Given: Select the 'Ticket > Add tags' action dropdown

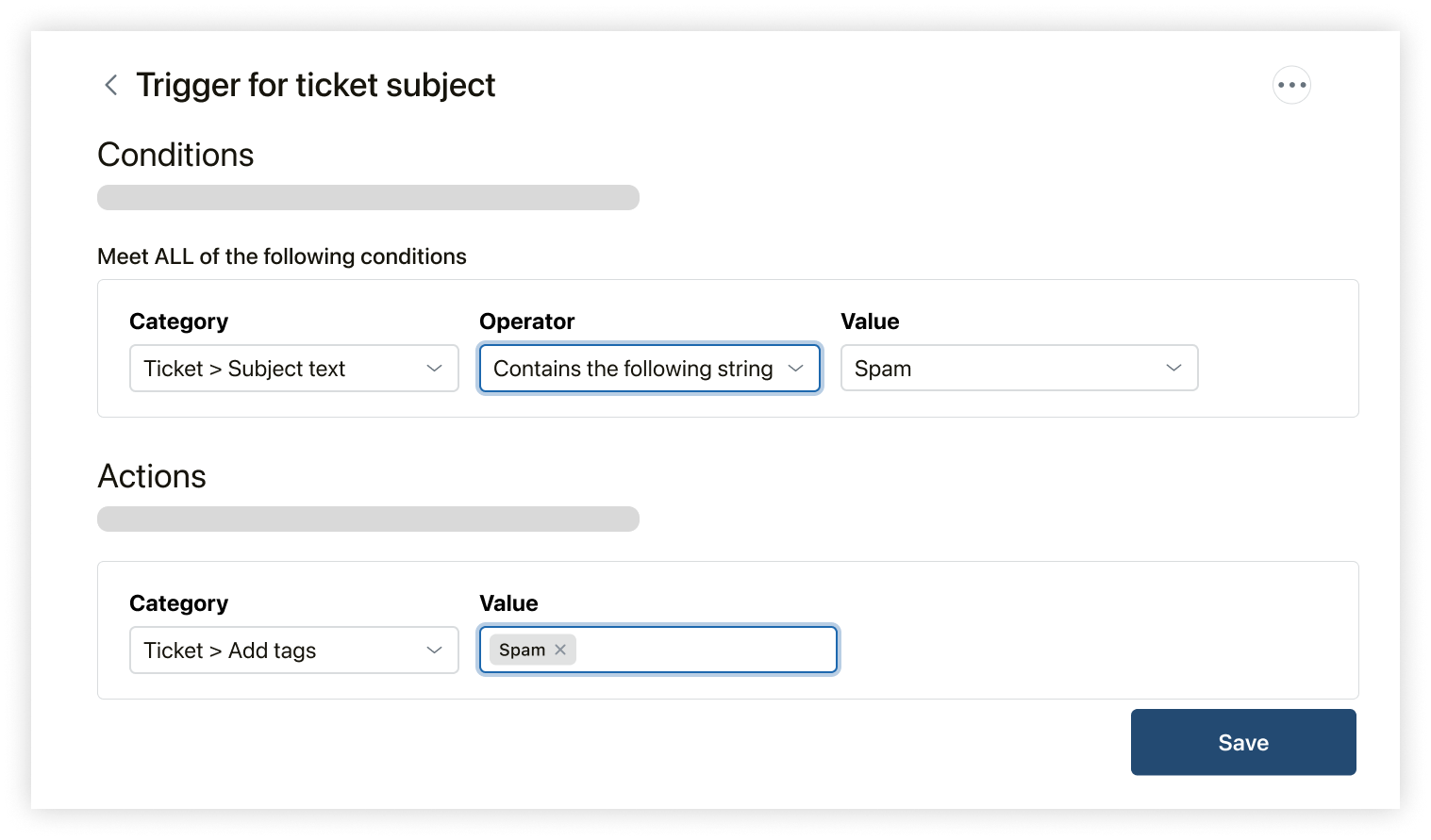Looking at the screenshot, I should pyautogui.click(x=283, y=650).
